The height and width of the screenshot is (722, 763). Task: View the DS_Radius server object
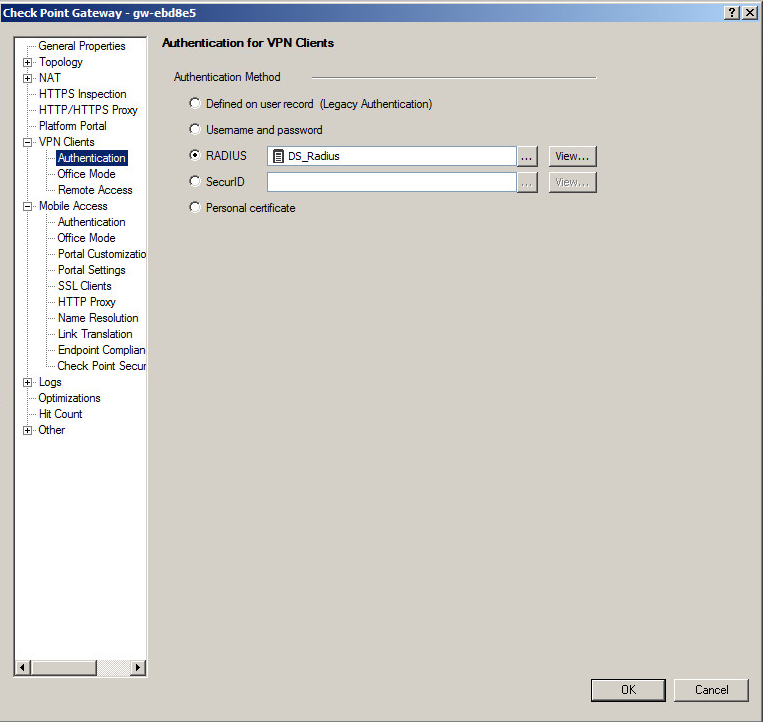coord(572,156)
